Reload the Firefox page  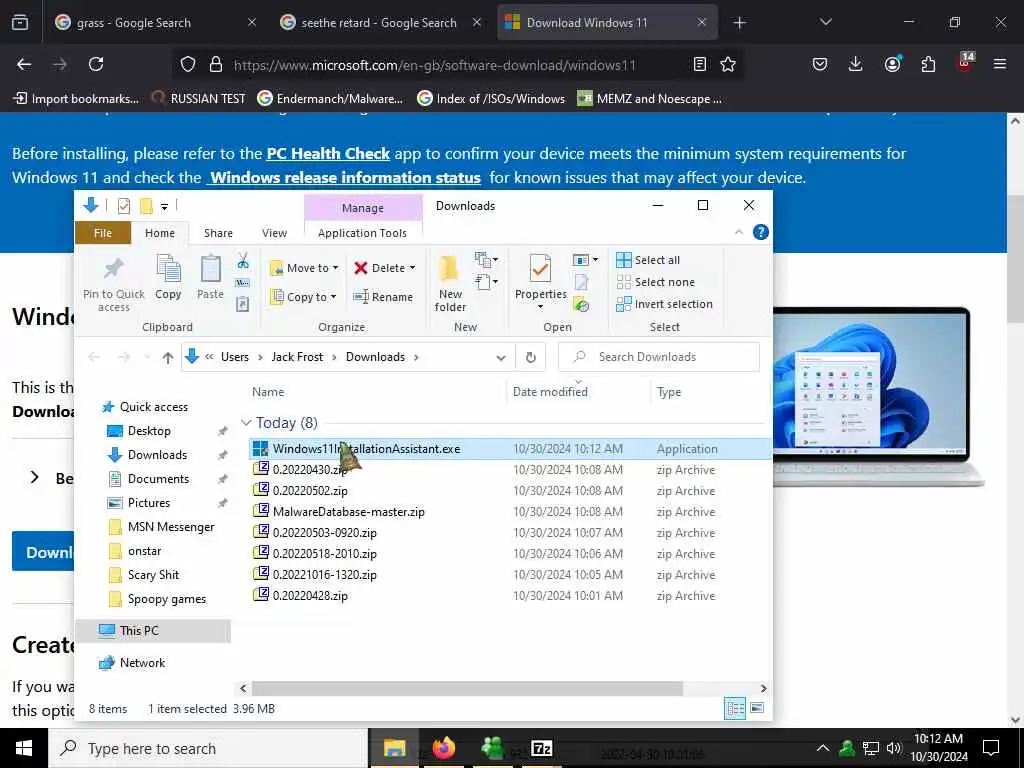(x=96, y=64)
